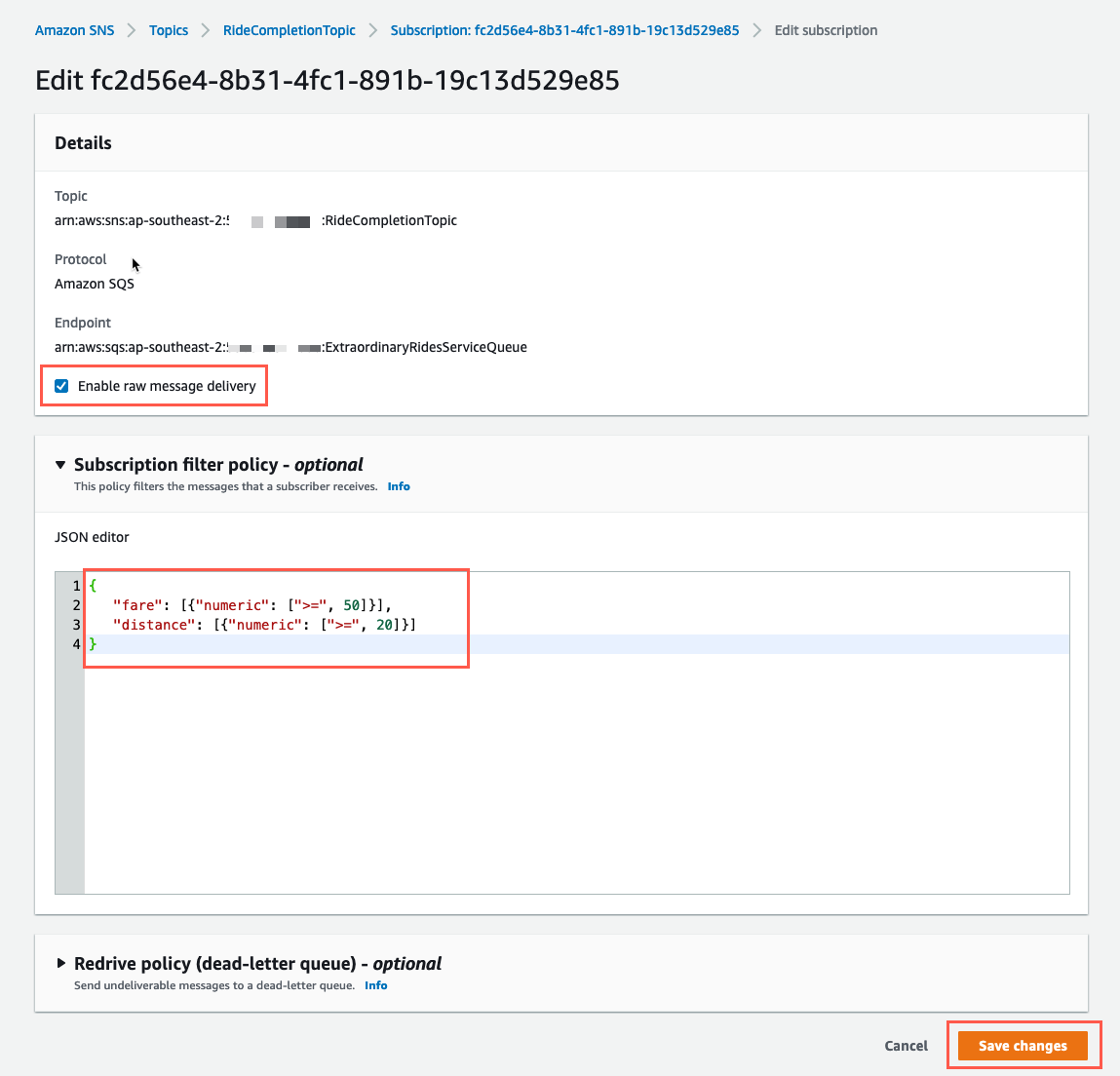Open Info link for Subscription filter policy
This screenshot has width=1120, height=1076.
[x=399, y=486]
